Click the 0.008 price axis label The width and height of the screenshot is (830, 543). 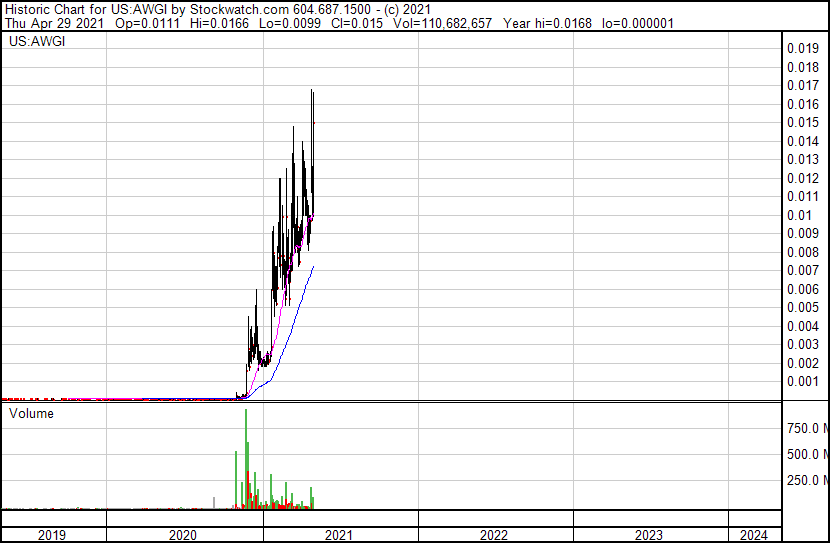pos(803,252)
